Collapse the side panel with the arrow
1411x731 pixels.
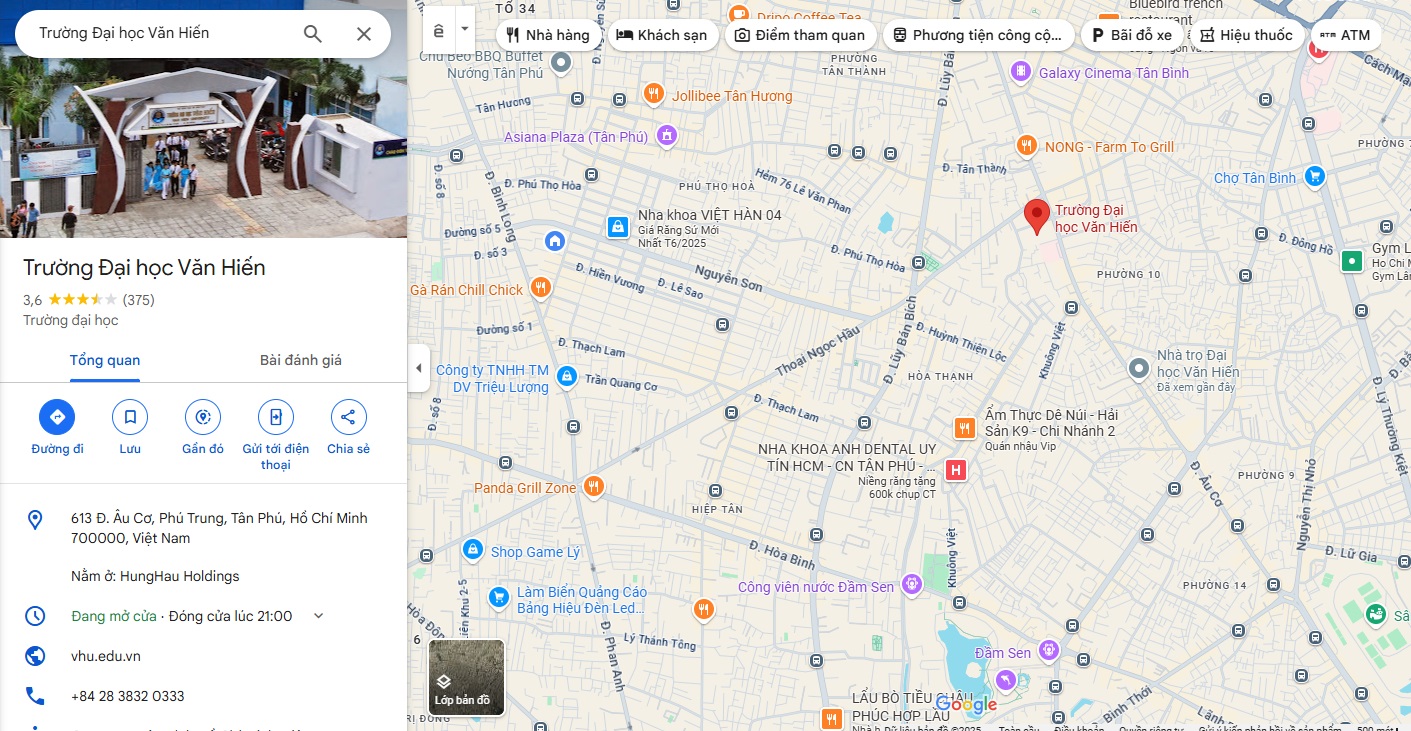point(418,368)
